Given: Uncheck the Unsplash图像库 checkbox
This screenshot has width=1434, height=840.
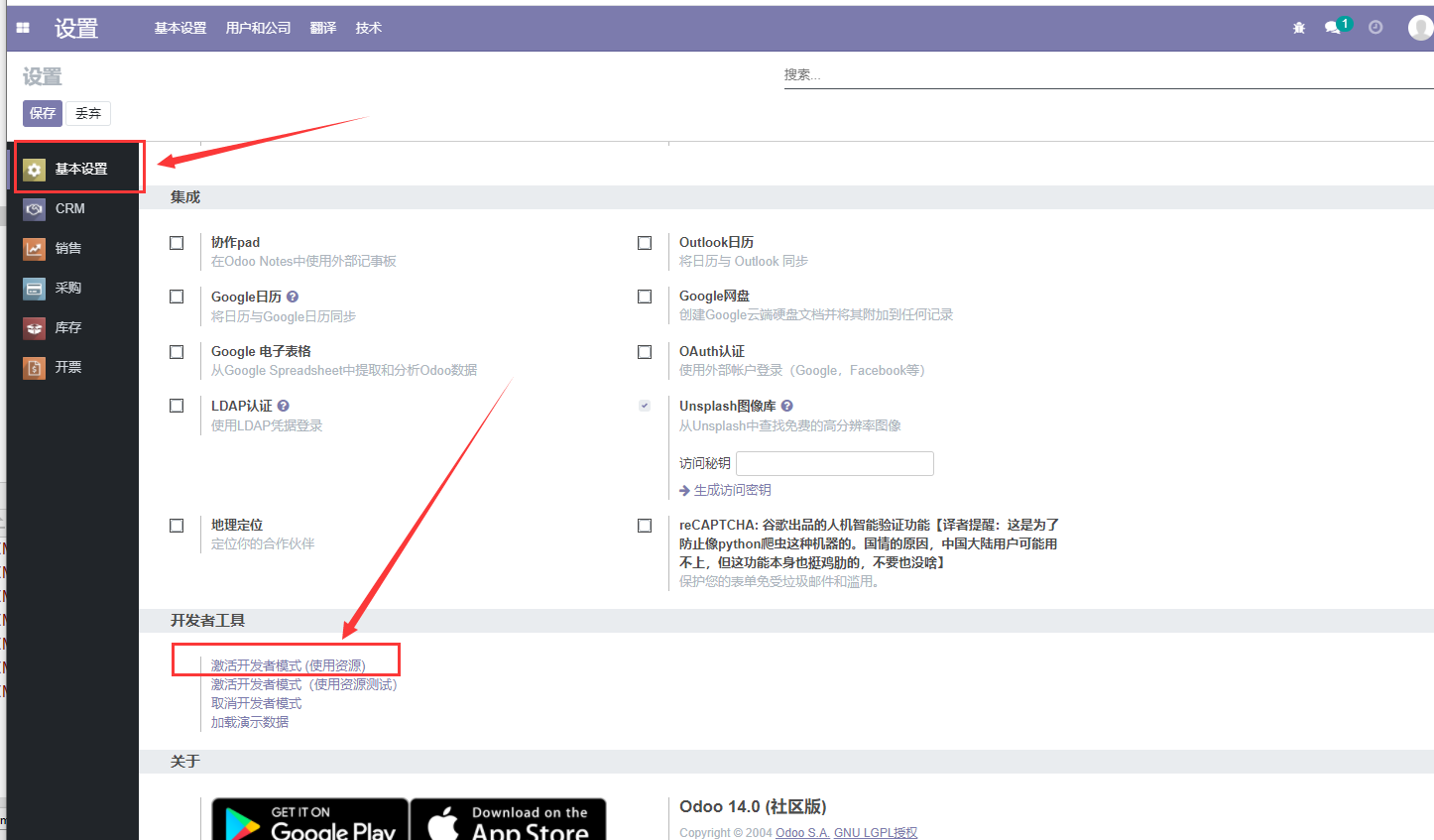Looking at the screenshot, I should 645,405.
